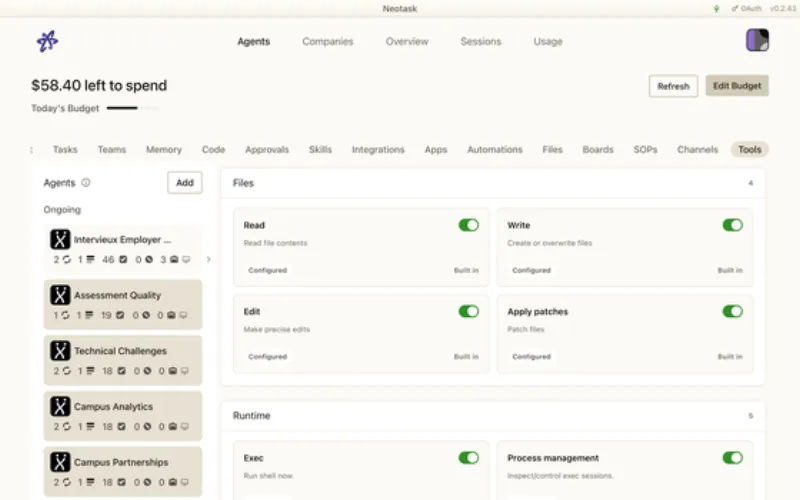Click list icon in Technical Challenges row
The width and height of the screenshot is (800, 500).
(x=90, y=371)
